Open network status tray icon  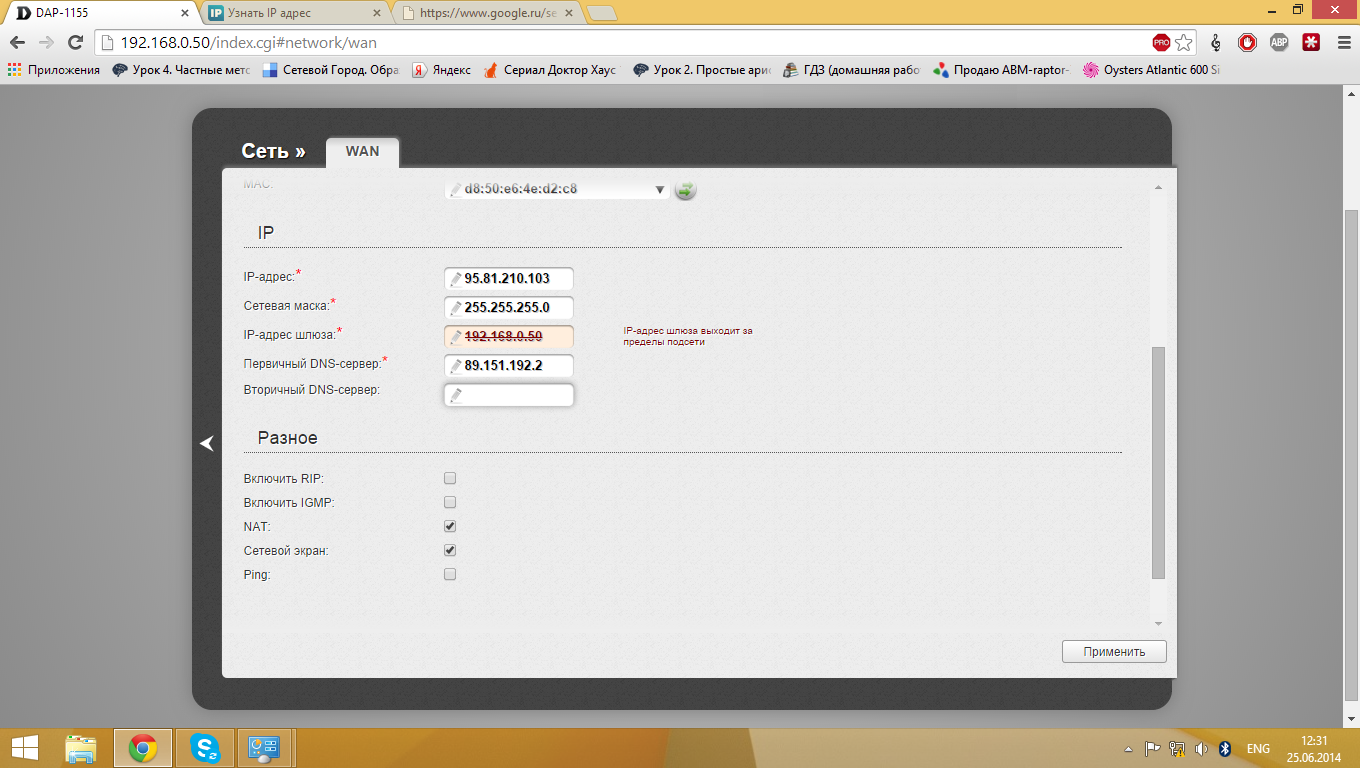pos(1177,748)
